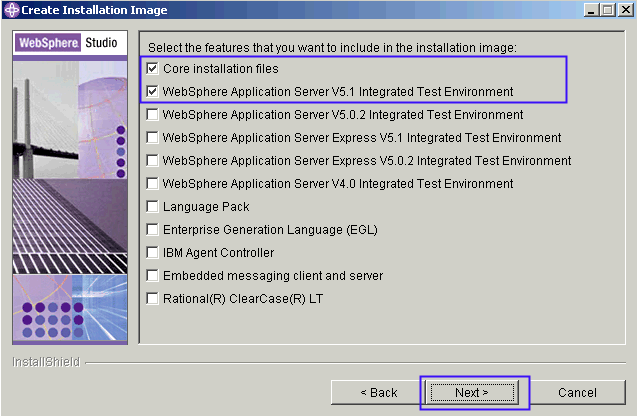Return with the Back button
Viewport: 637px width, 416px height.
(x=378, y=392)
